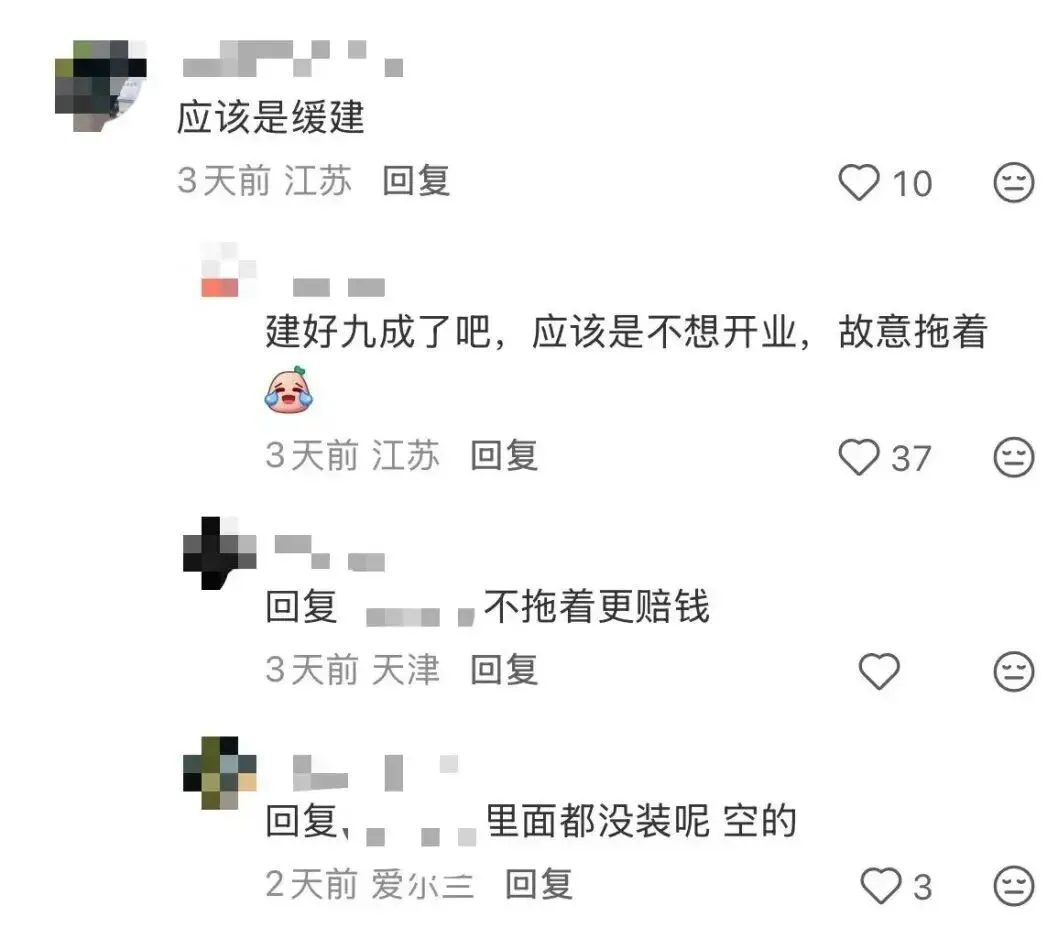Image resolution: width=1054 pixels, height=929 pixels.
Task: Dislike the '不拖着更赔钱' reply
Action: click(x=1014, y=671)
